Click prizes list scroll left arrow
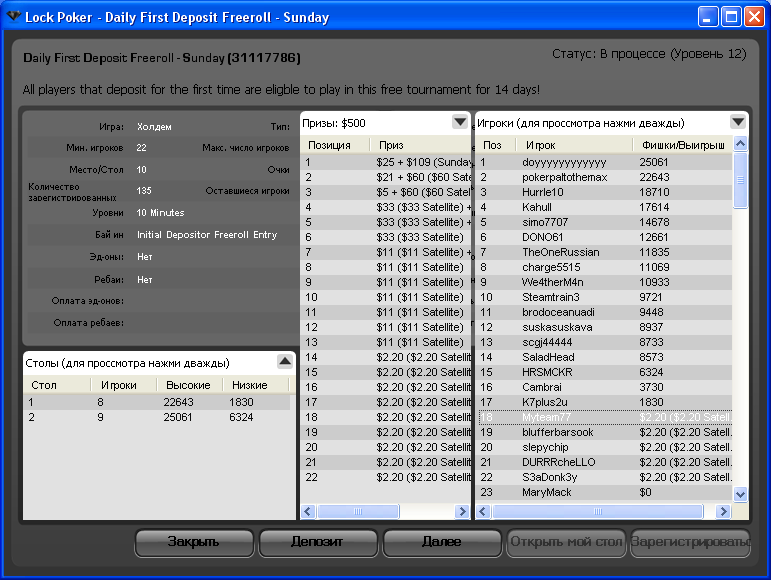Viewport: 771px width, 580px height. (308, 511)
